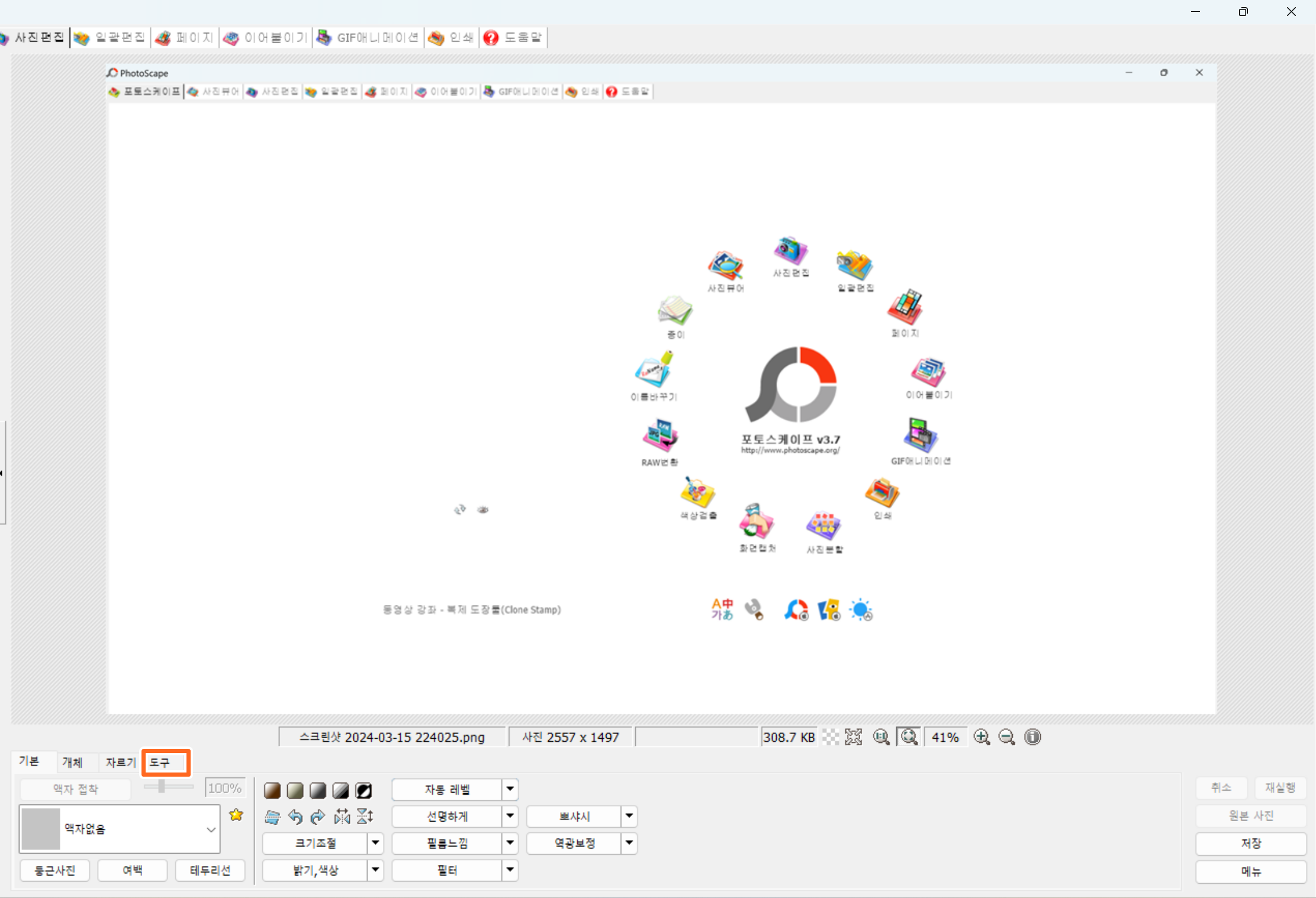
Task: Click the full screen arrows icon
Action: (853, 737)
